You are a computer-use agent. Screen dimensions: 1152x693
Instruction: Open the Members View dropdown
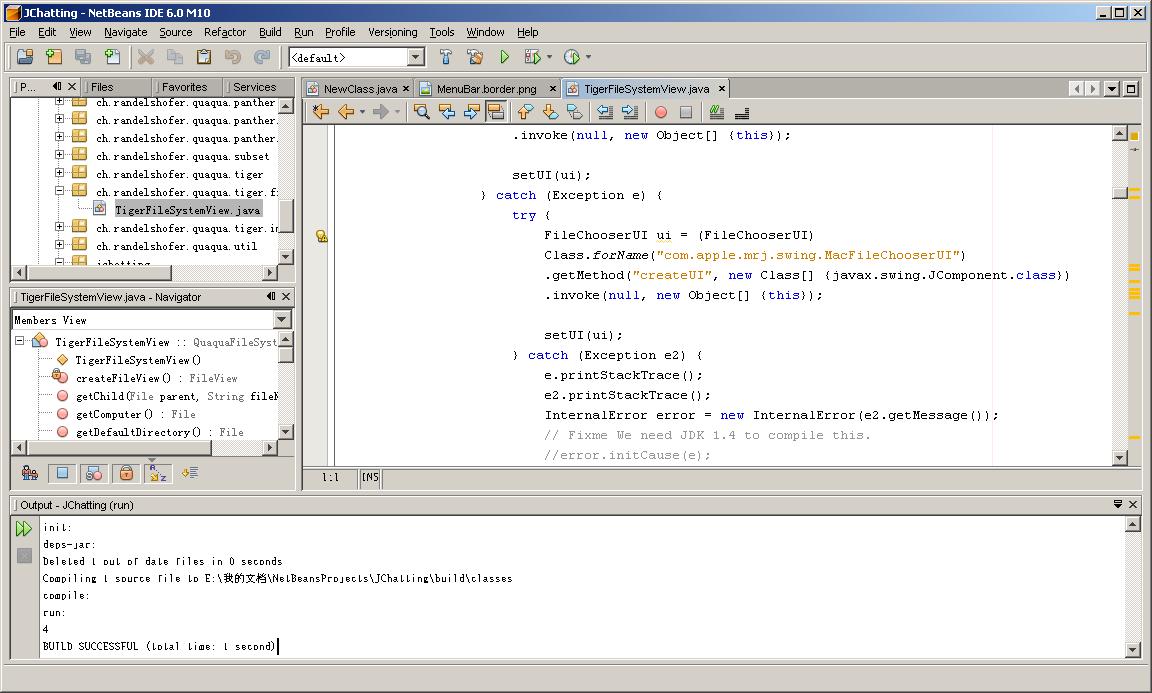281,320
